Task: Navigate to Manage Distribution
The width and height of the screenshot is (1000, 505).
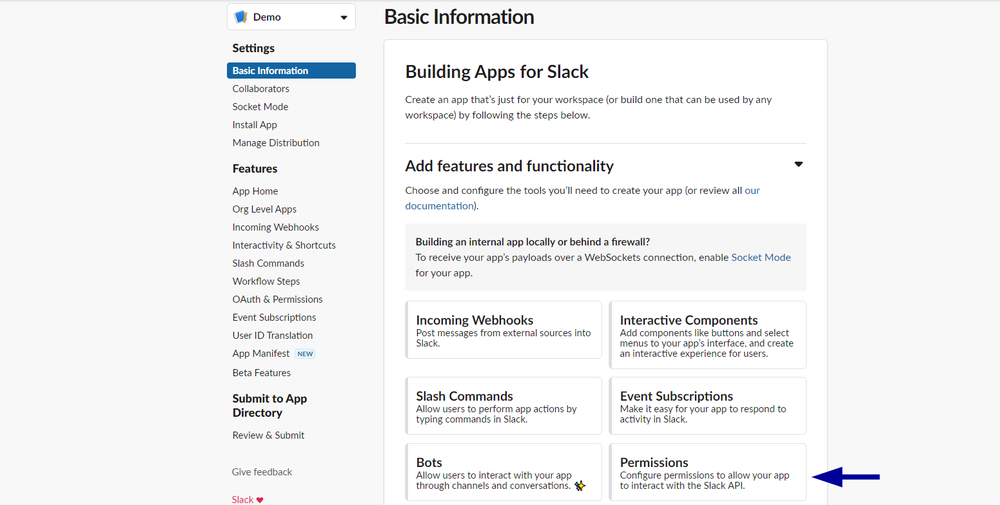Action: [x=276, y=143]
